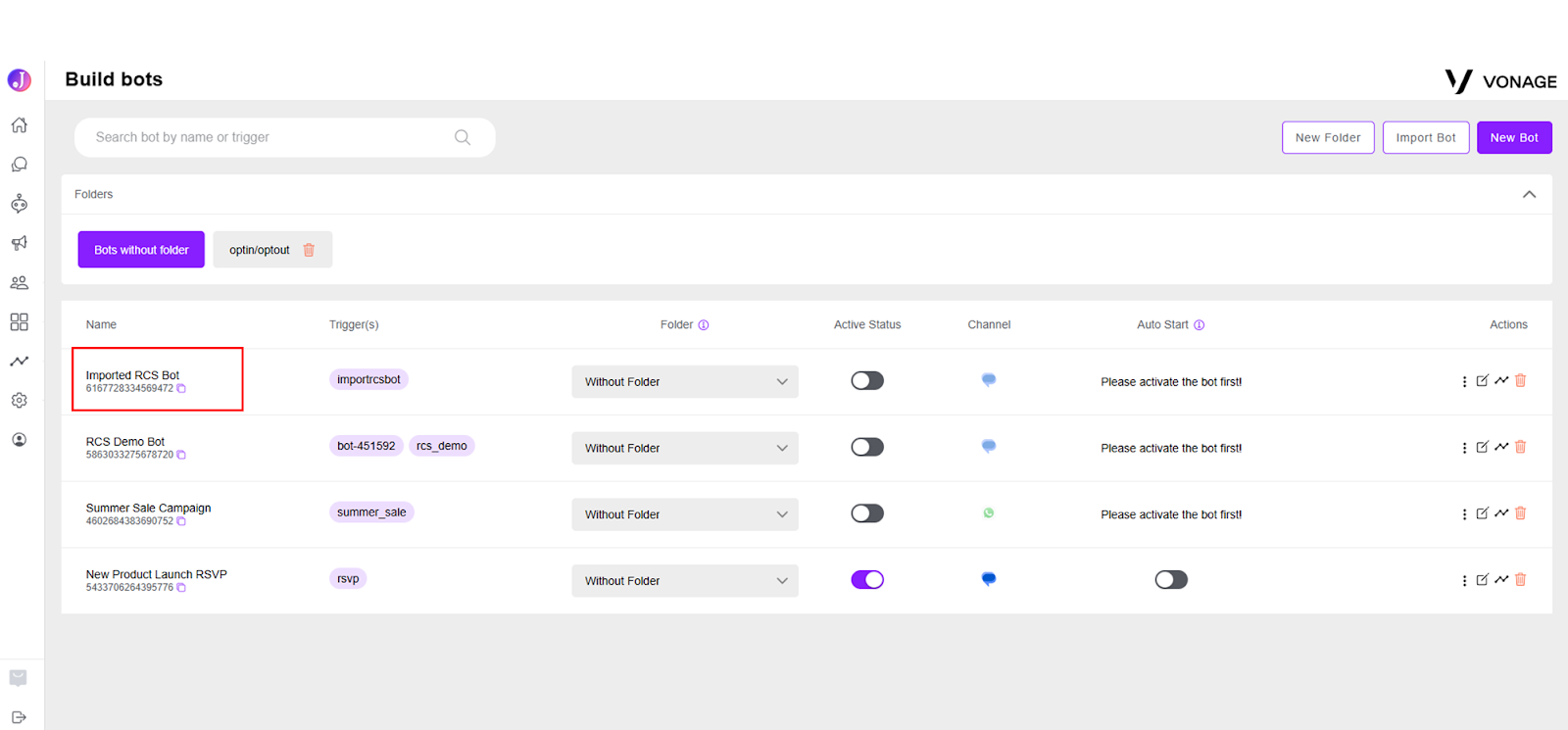Select the Bots without folder tab

(x=141, y=250)
